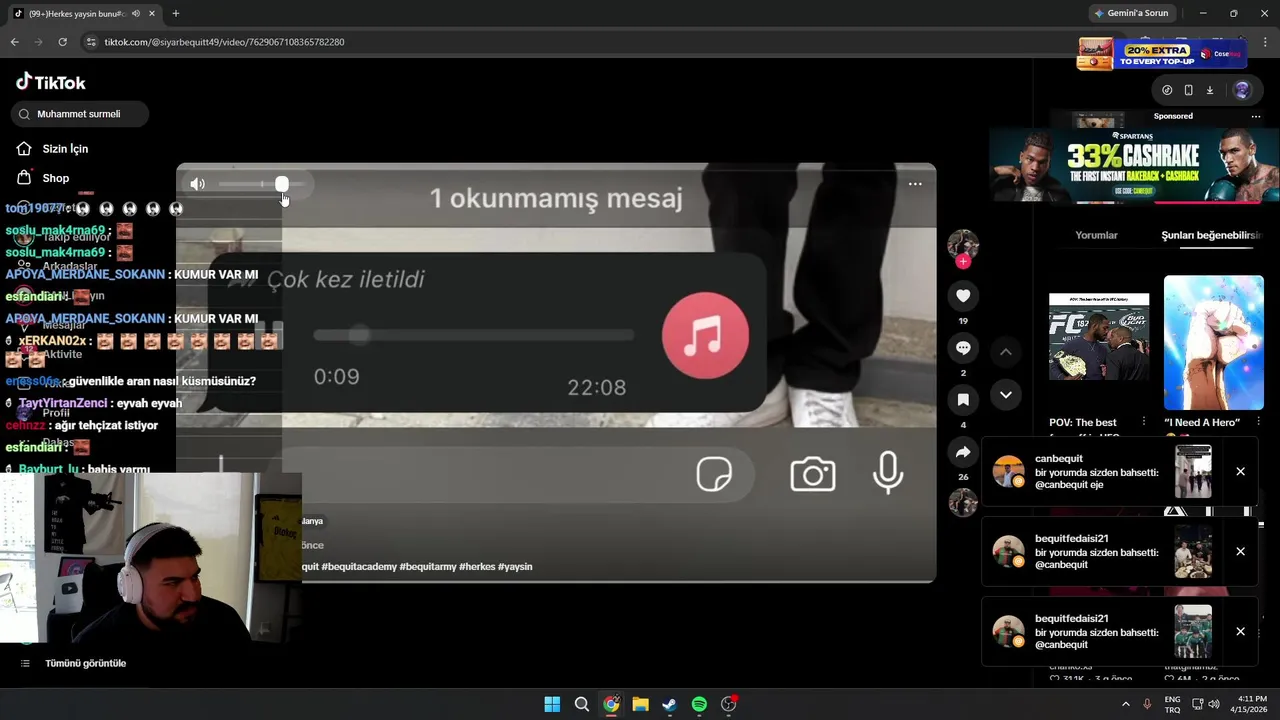Click the pink music note button in video
1280x720 pixels.
pos(705,336)
